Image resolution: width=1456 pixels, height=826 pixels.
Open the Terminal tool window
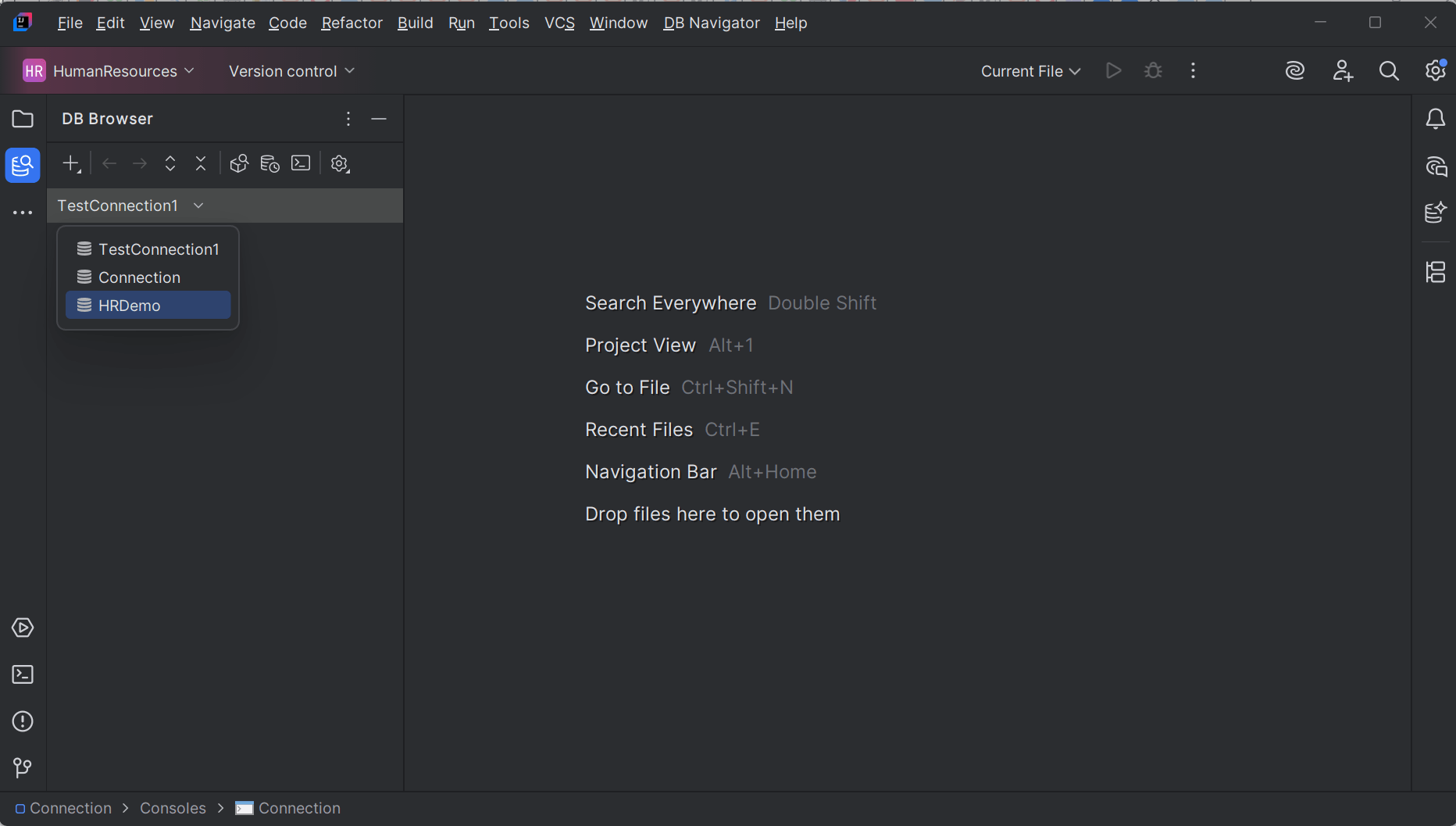point(22,674)
